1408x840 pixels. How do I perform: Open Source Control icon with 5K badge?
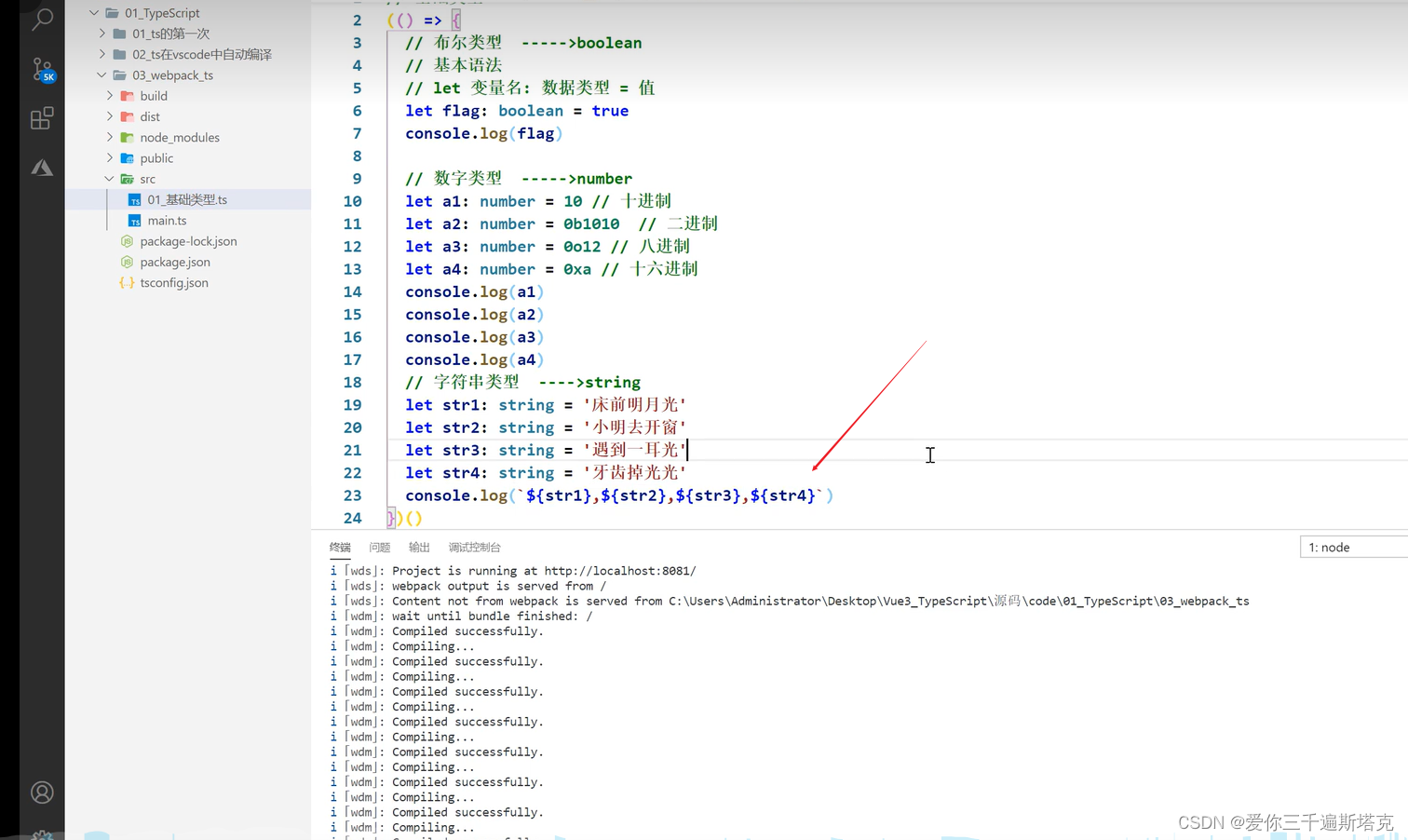click(x=41, y=69)
